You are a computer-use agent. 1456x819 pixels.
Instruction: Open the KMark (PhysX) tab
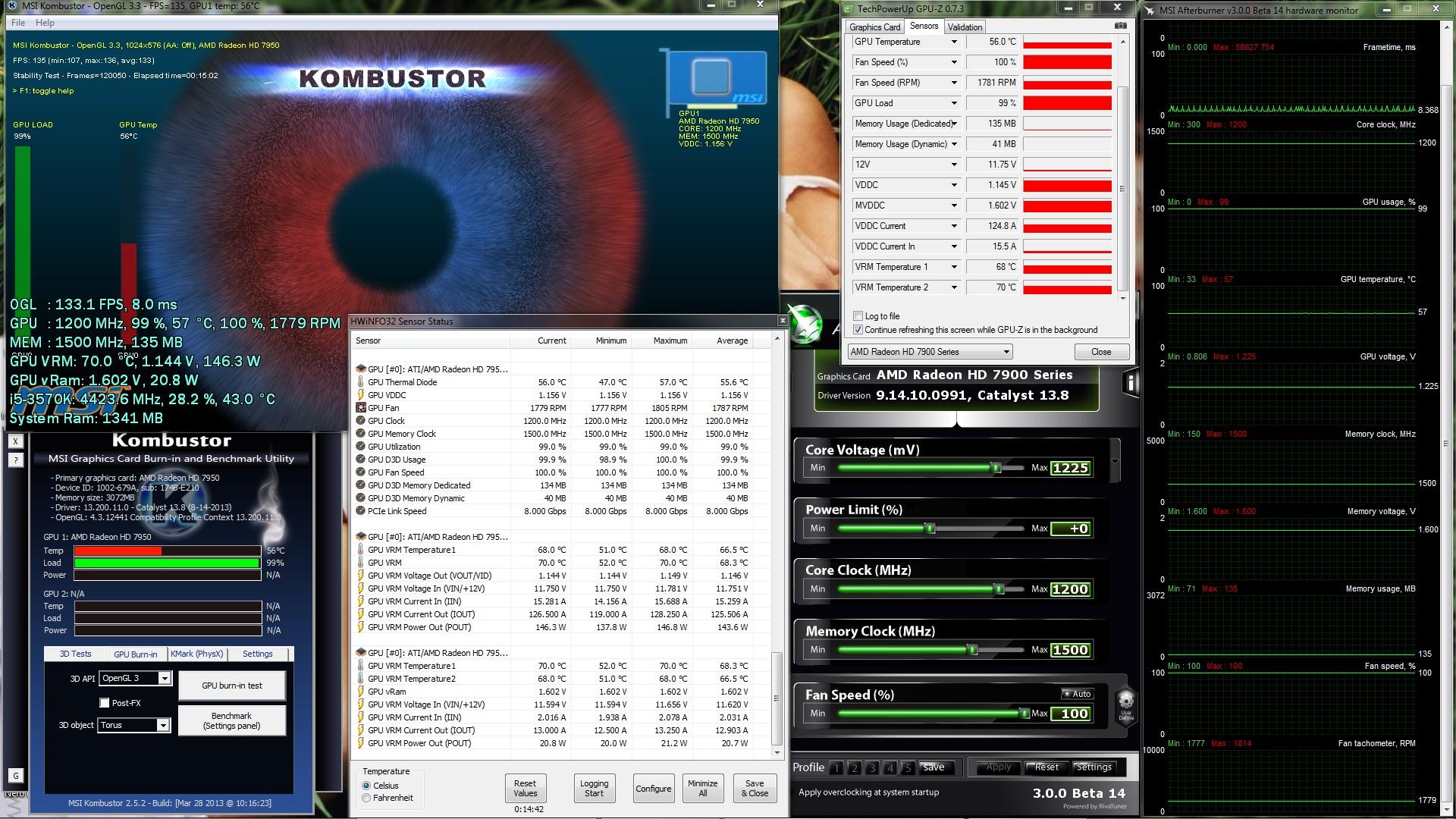196,654
